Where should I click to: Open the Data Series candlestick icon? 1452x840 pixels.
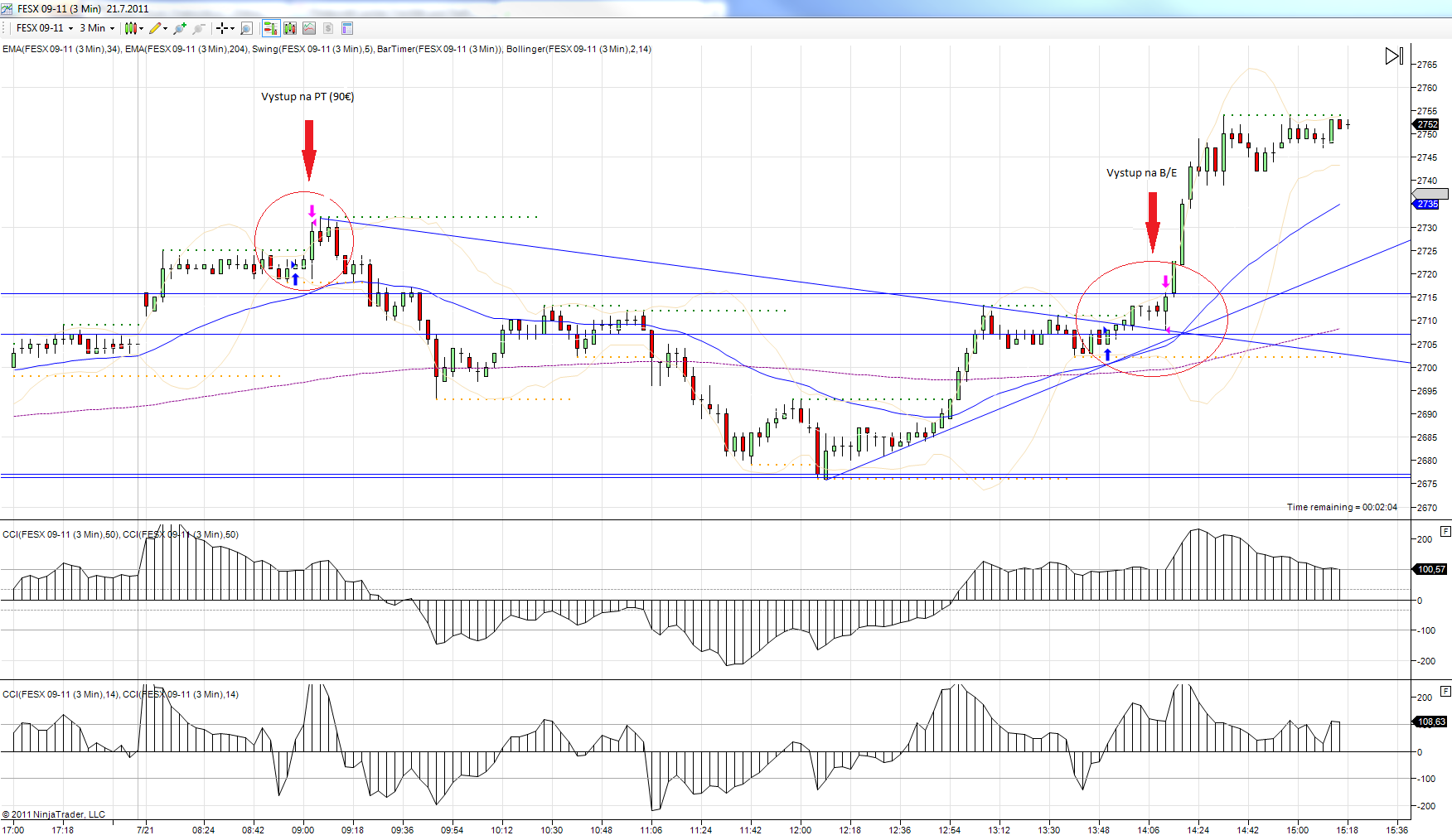(289, 28)
